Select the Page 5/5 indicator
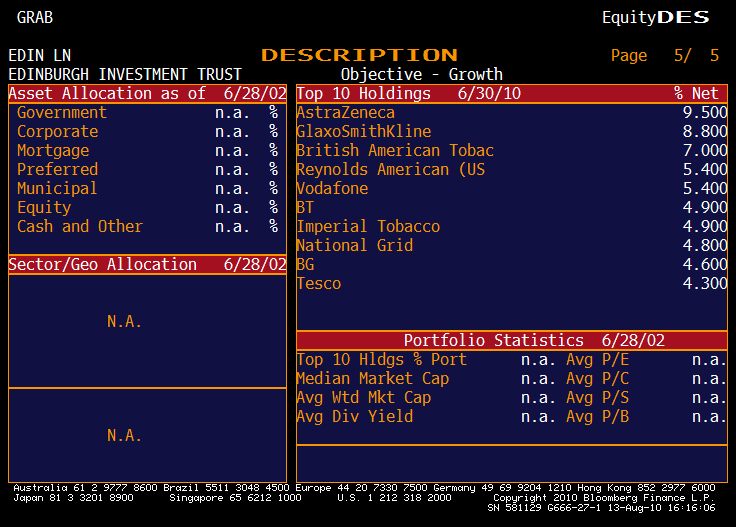This screenshot has height=527, width=736. (665, 55)
